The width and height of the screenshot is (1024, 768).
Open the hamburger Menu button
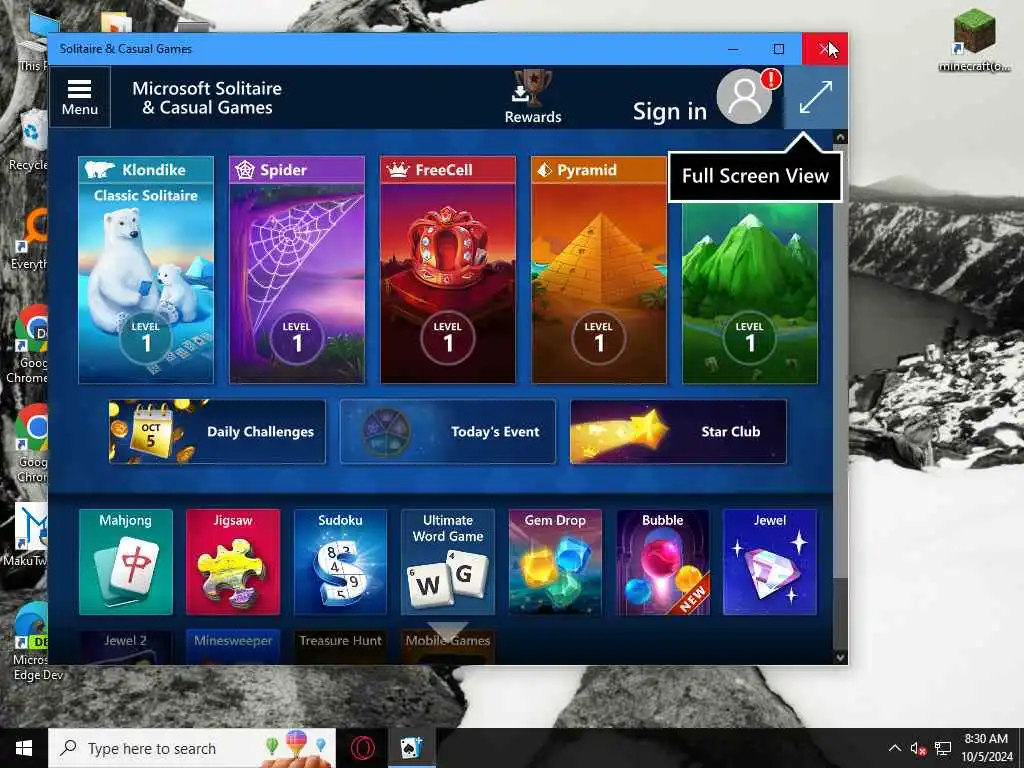[80, 97]
